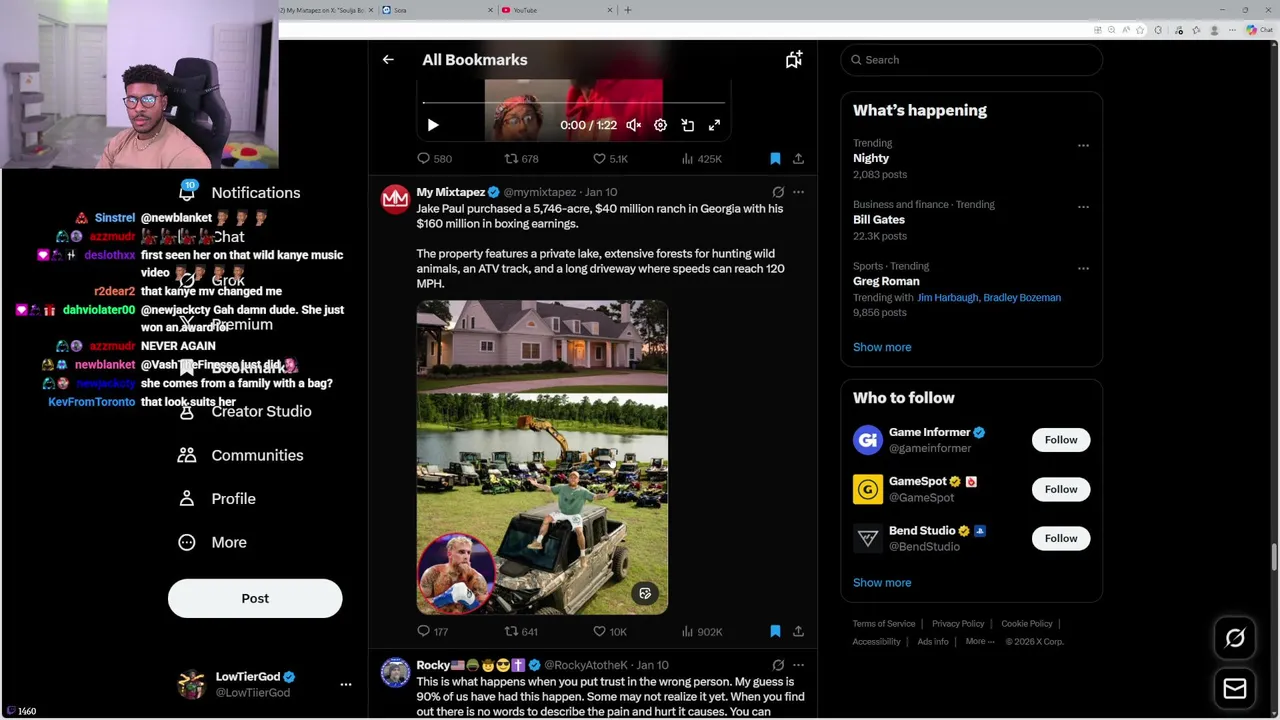Open the Copilot Chat button in browser toolbar
The width and height of the screenshot is (1280, 720).
click(x=1259, y=30)
